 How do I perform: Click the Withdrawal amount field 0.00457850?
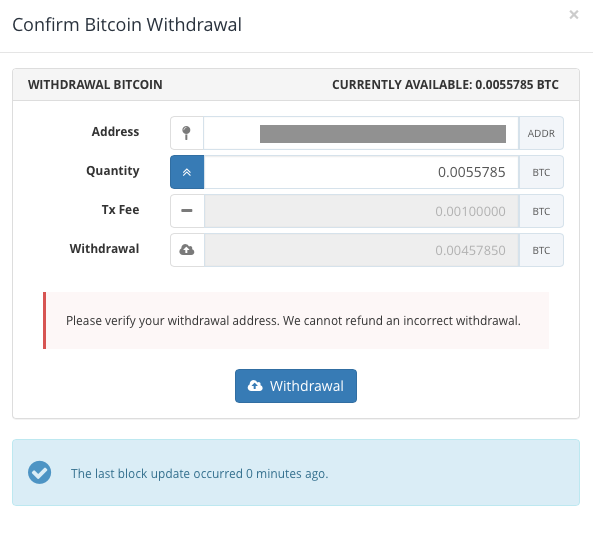point(362,250)
